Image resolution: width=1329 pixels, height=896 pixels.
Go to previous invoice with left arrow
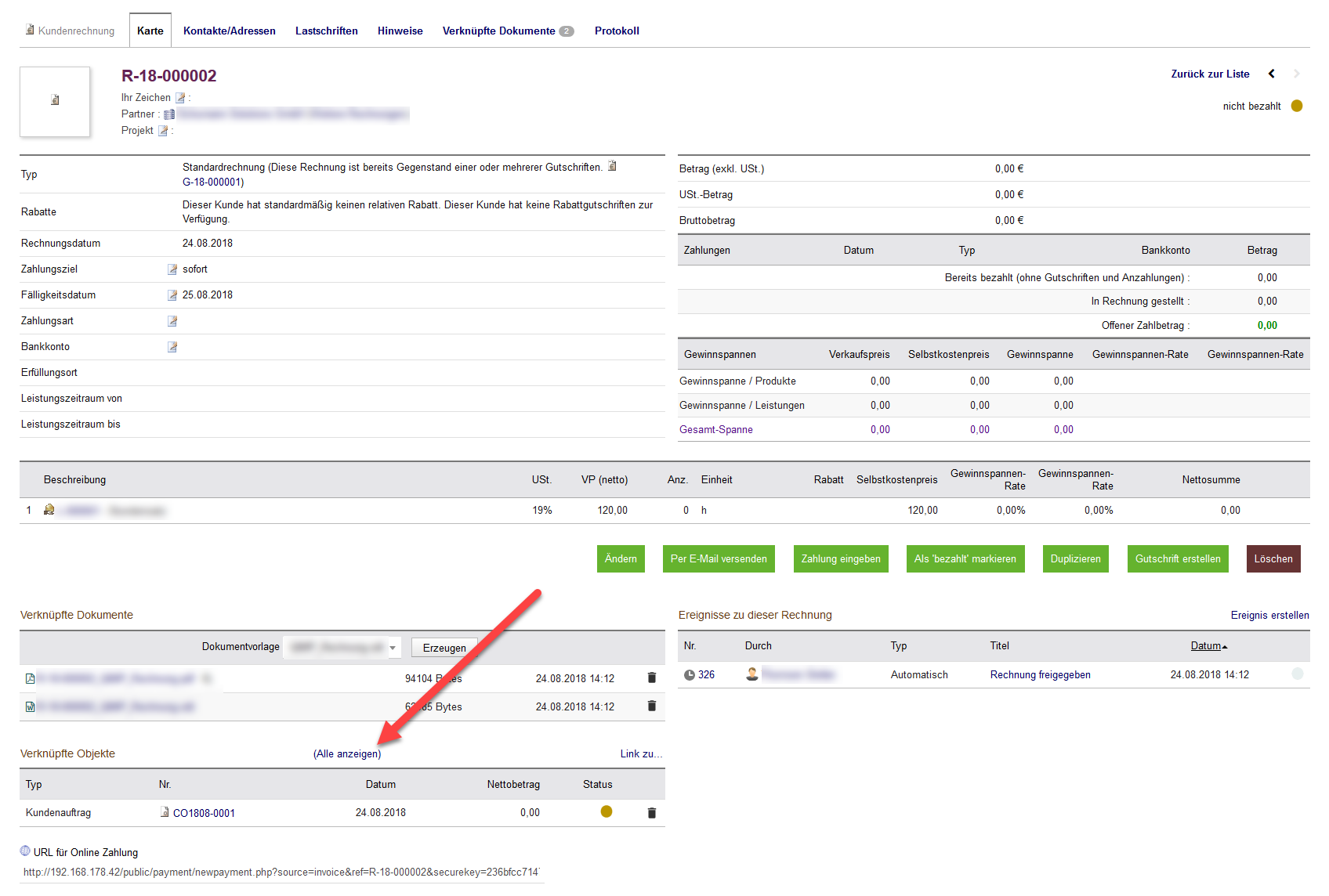pyautogui.click(x=1272, y=74)
